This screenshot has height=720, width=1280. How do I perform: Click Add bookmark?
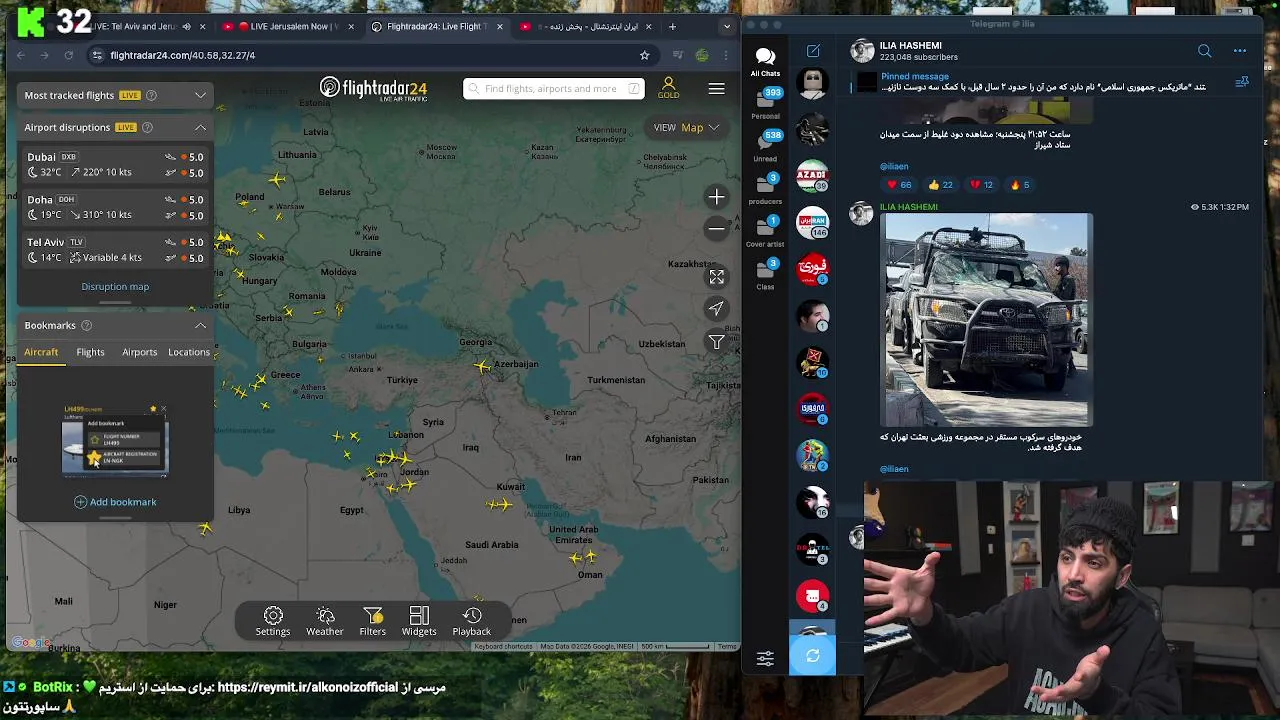coord(115,502)
